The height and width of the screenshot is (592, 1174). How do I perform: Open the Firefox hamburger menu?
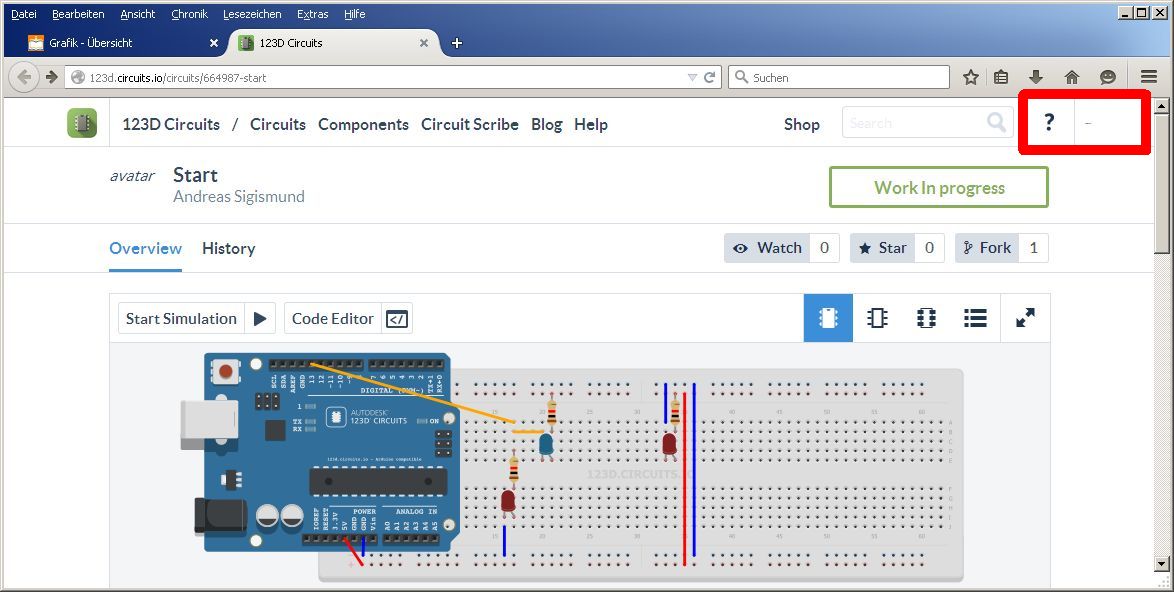[1149, 77]
